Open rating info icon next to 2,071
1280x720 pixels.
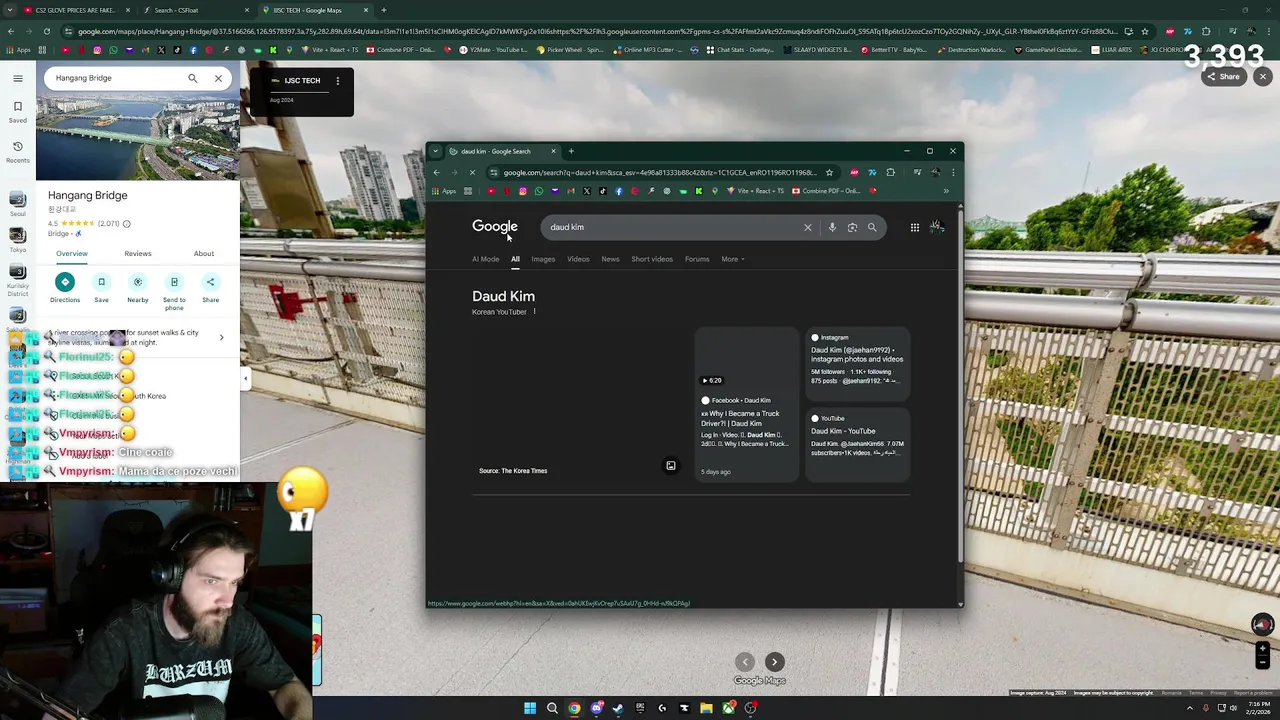point(126,224)
